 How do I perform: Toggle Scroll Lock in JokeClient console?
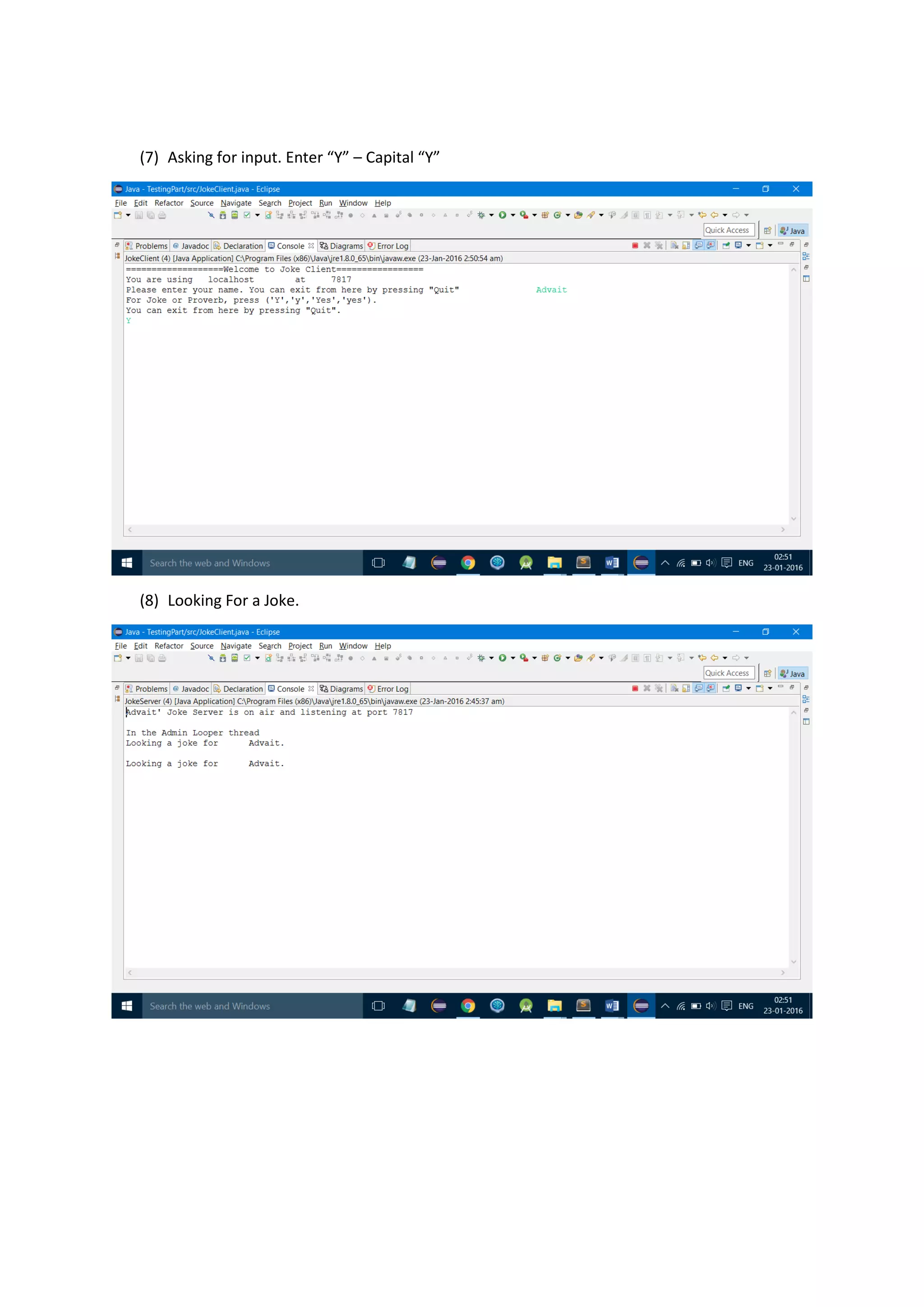686,246
